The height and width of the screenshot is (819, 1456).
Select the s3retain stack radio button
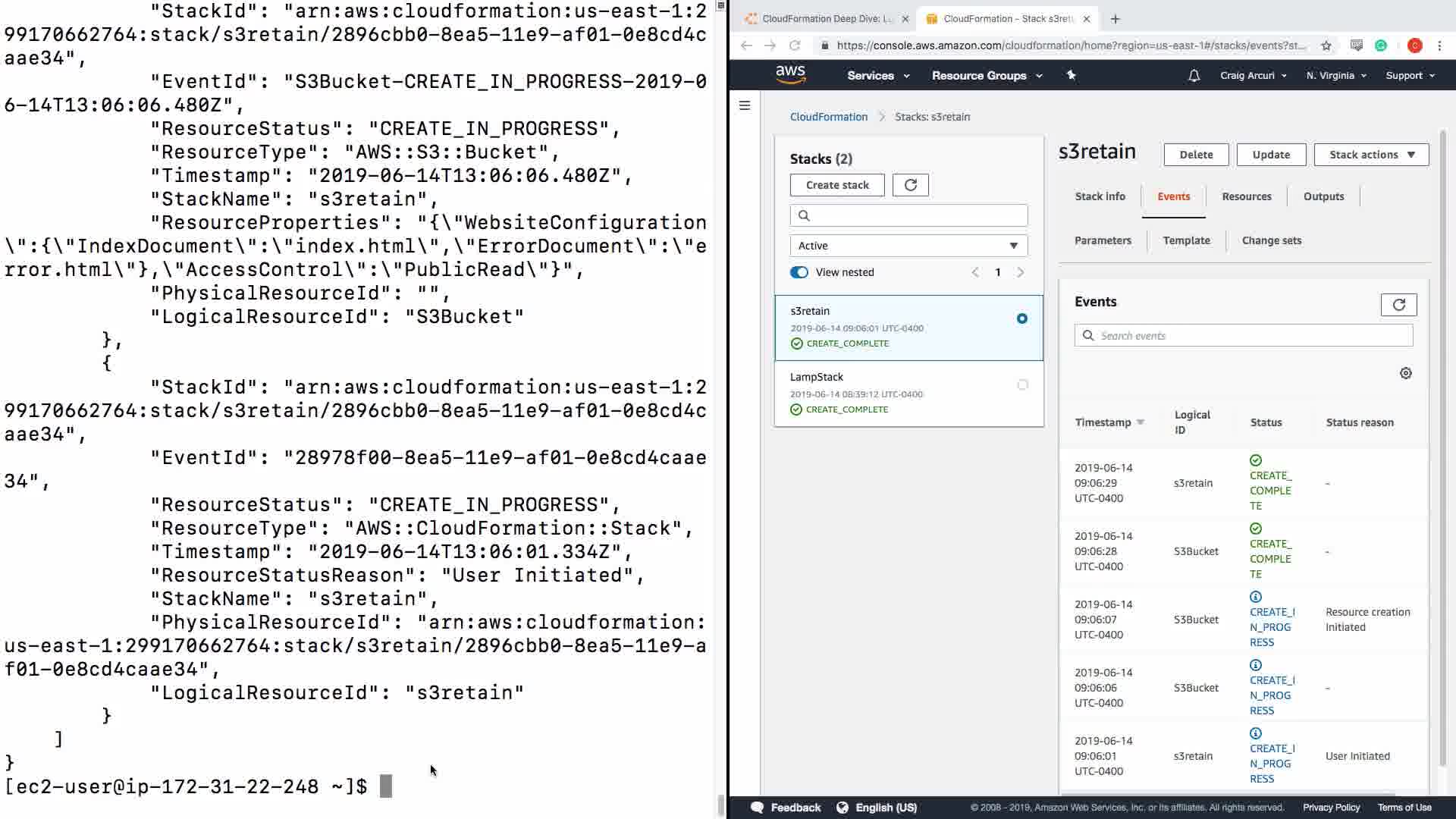[x=1021, y=318]
